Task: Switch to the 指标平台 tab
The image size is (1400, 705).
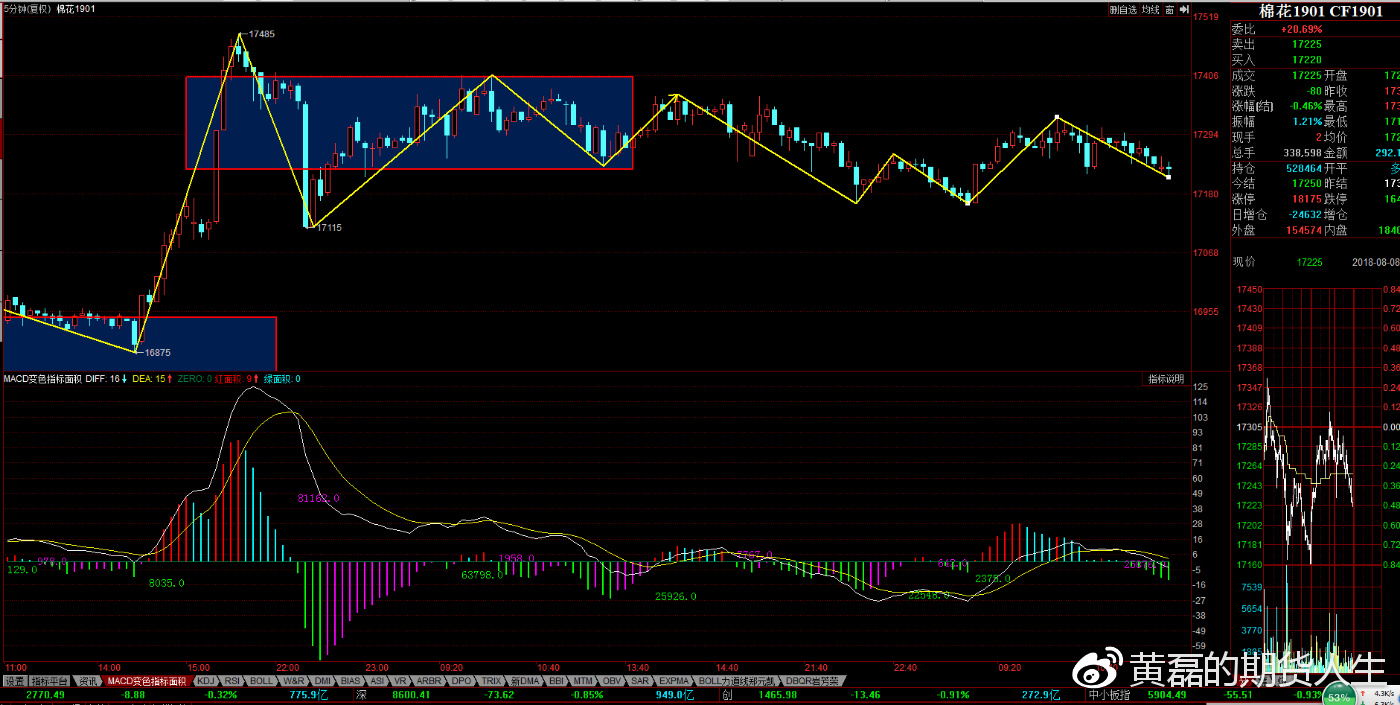Action: click(x=50, y=681)
